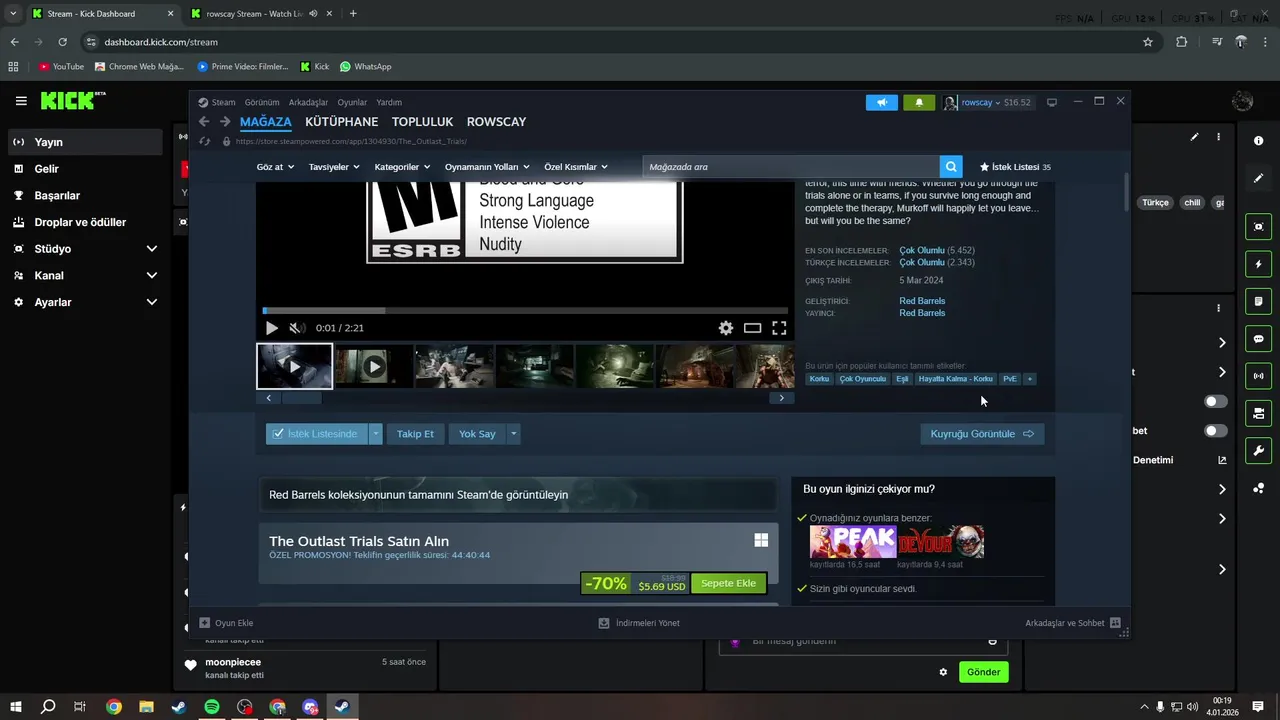Switch to the TOPLULUK tab
Viewport: 1280px width, 720px height.
click(422, 122)
